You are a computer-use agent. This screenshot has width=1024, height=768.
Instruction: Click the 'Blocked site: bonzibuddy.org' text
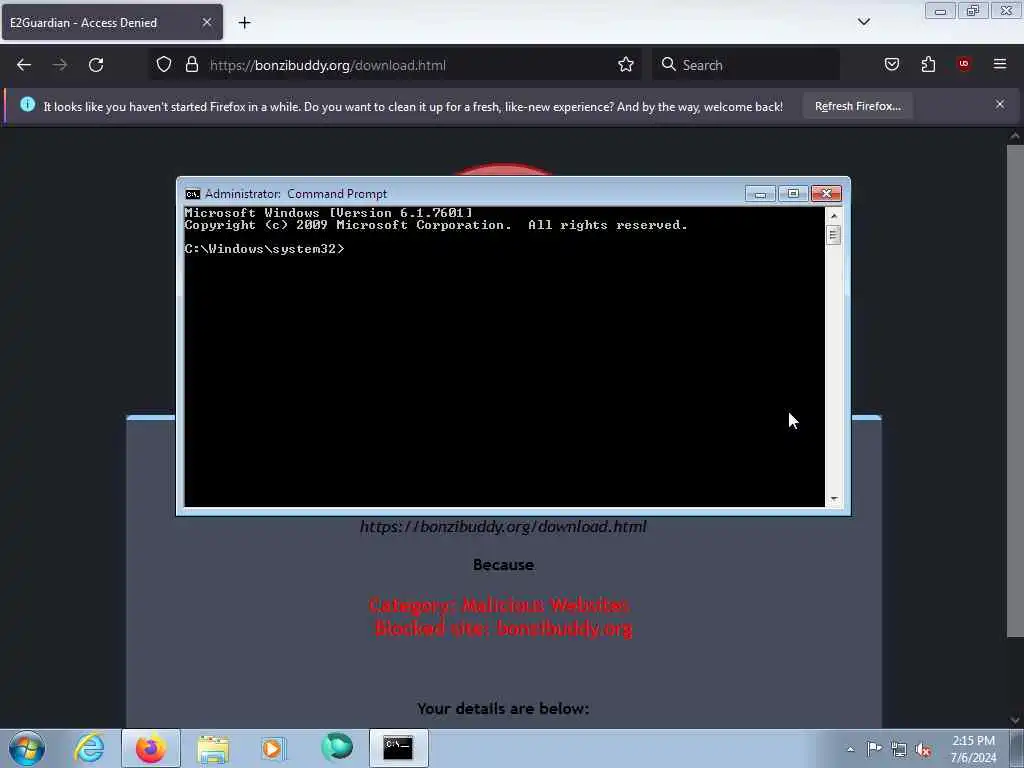pos(504,629)
